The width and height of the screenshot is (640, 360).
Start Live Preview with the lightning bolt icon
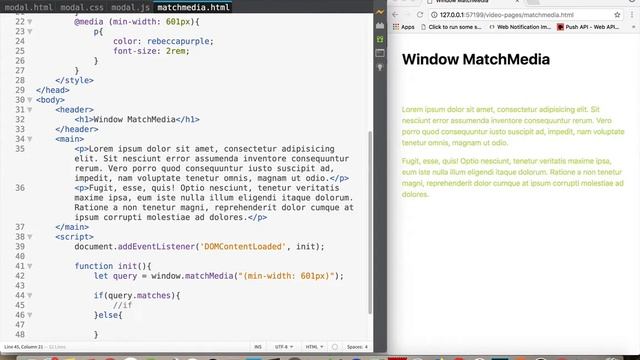point(380,12)
